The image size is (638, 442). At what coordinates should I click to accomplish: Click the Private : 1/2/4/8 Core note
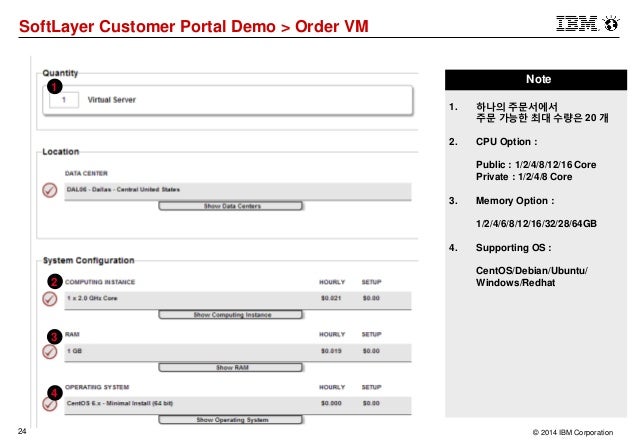click(524, 177)
